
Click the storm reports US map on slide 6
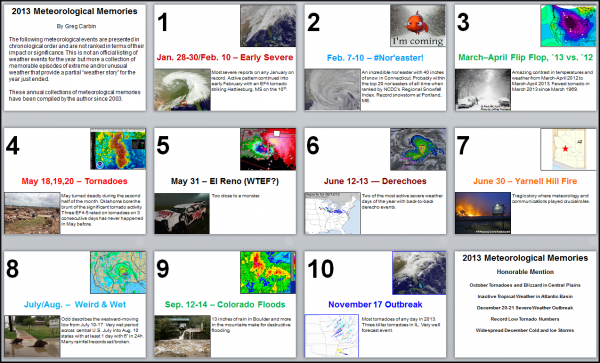[x=333, y=213]
